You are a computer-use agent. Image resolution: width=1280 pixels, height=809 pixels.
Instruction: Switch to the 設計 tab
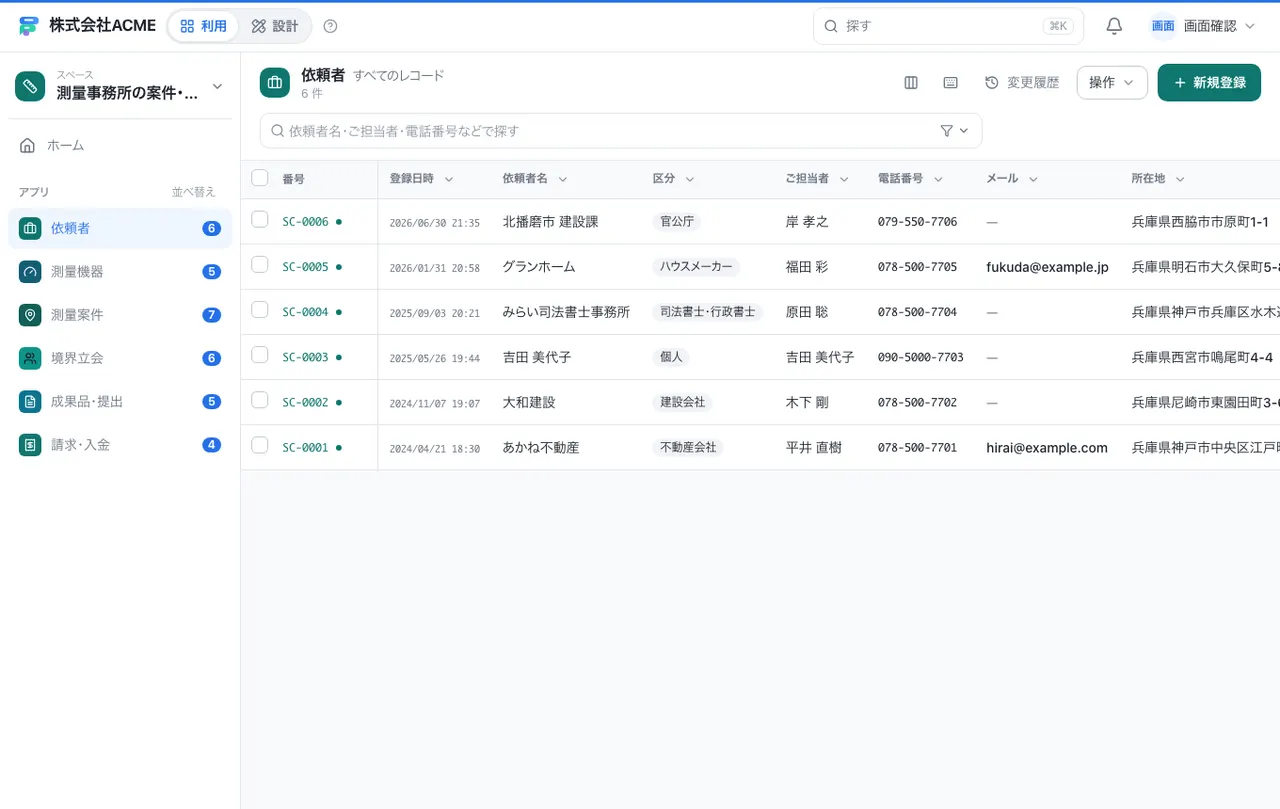click(275, 26)
